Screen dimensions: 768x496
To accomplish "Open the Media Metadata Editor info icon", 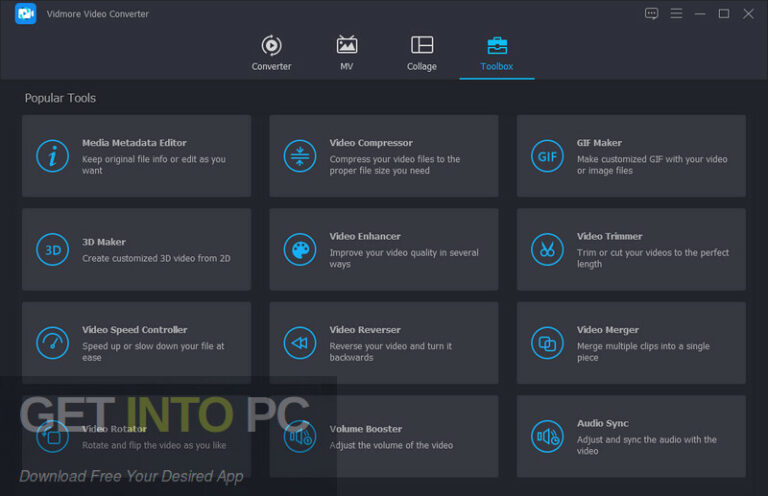I will point(52,156).
